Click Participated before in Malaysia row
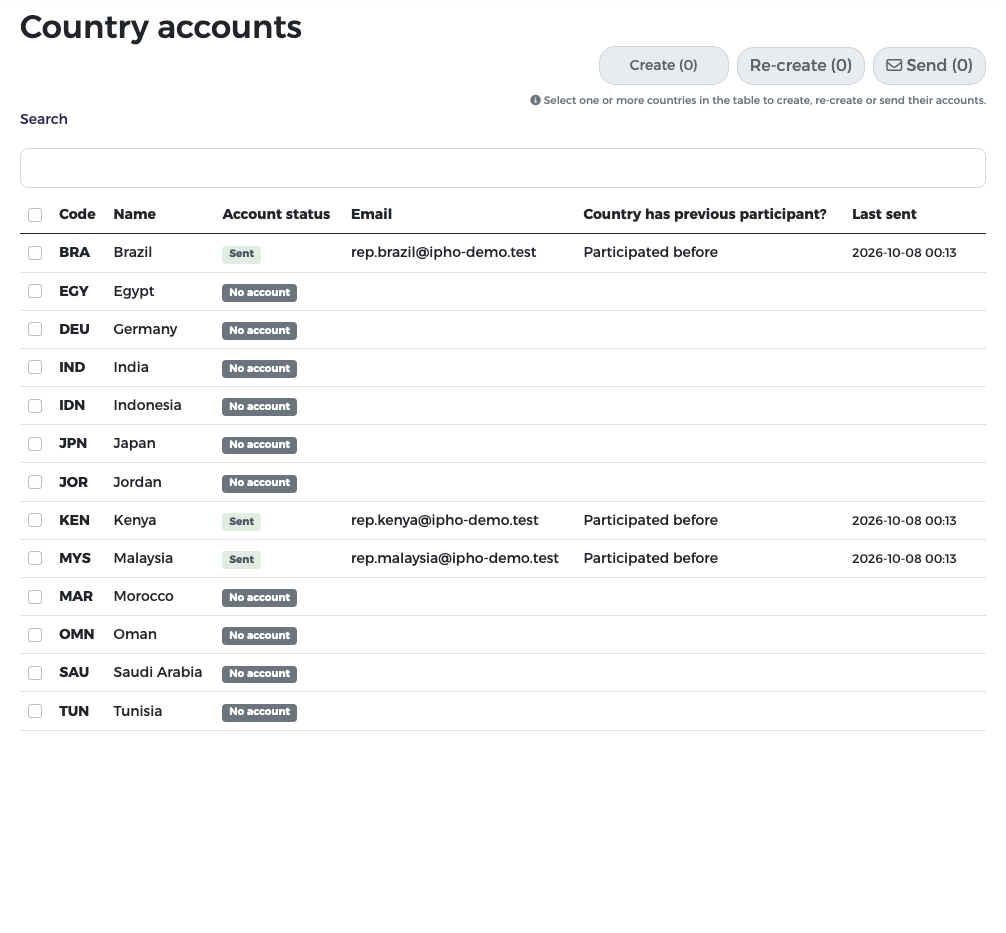 (x=651, y=558)
